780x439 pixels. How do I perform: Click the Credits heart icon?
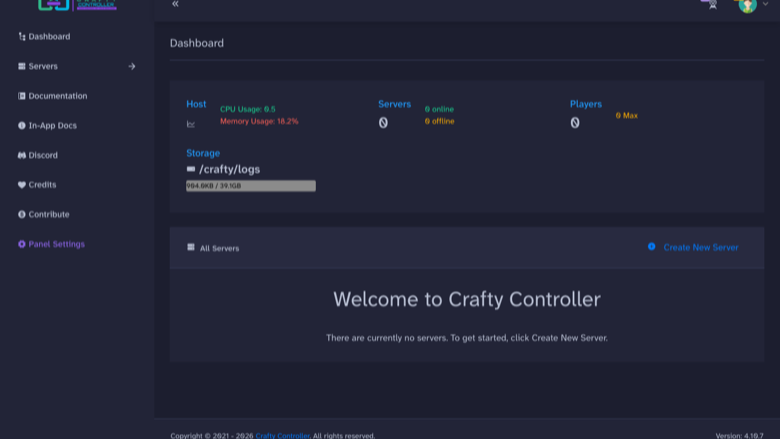pos(22,184)
